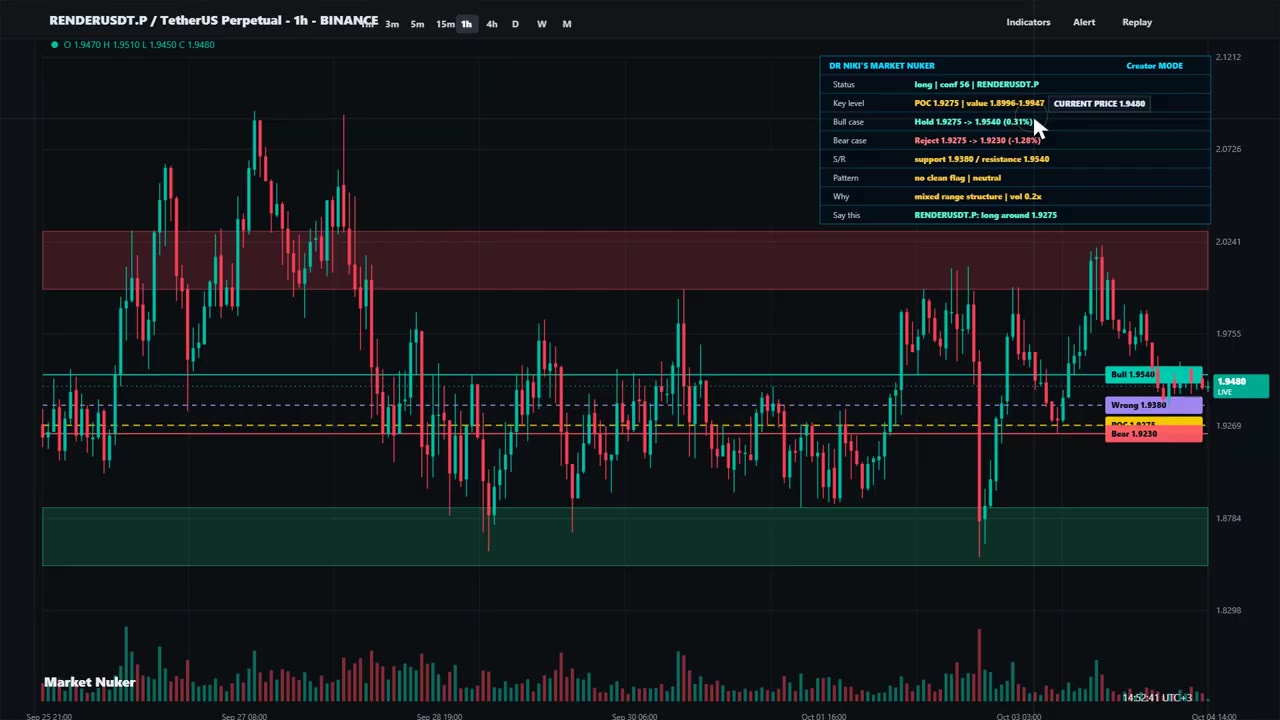Click the 2.0726 price axis label
Image resolution: width=1280 pixels, height=720 pixels.
point(1228,149)
